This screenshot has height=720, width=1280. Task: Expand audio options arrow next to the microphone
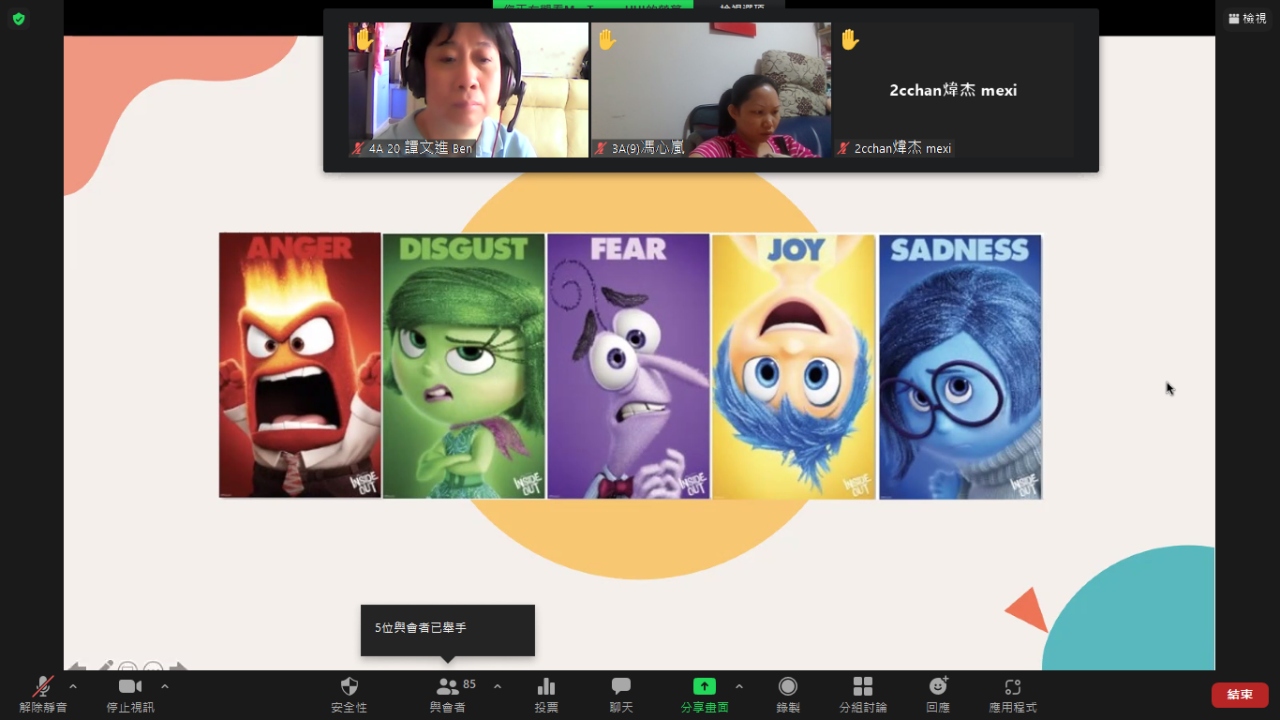(73, 686)
